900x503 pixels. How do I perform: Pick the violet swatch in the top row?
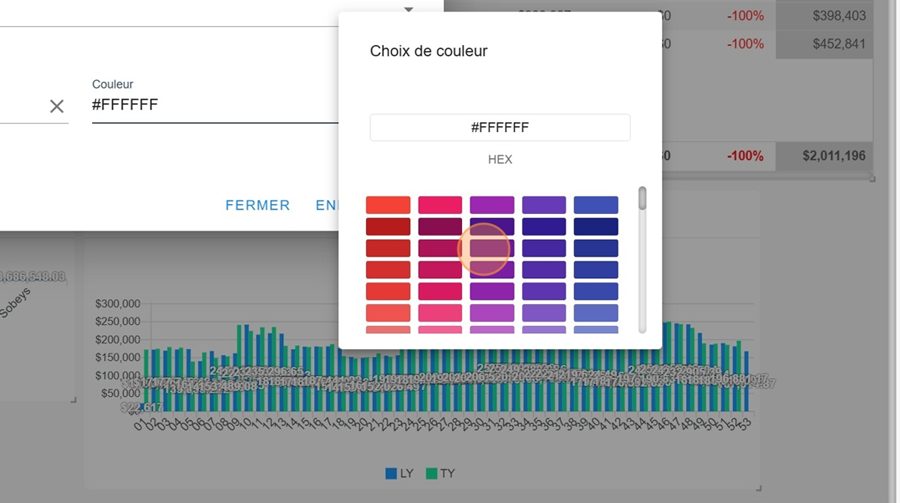coord(544,205)
